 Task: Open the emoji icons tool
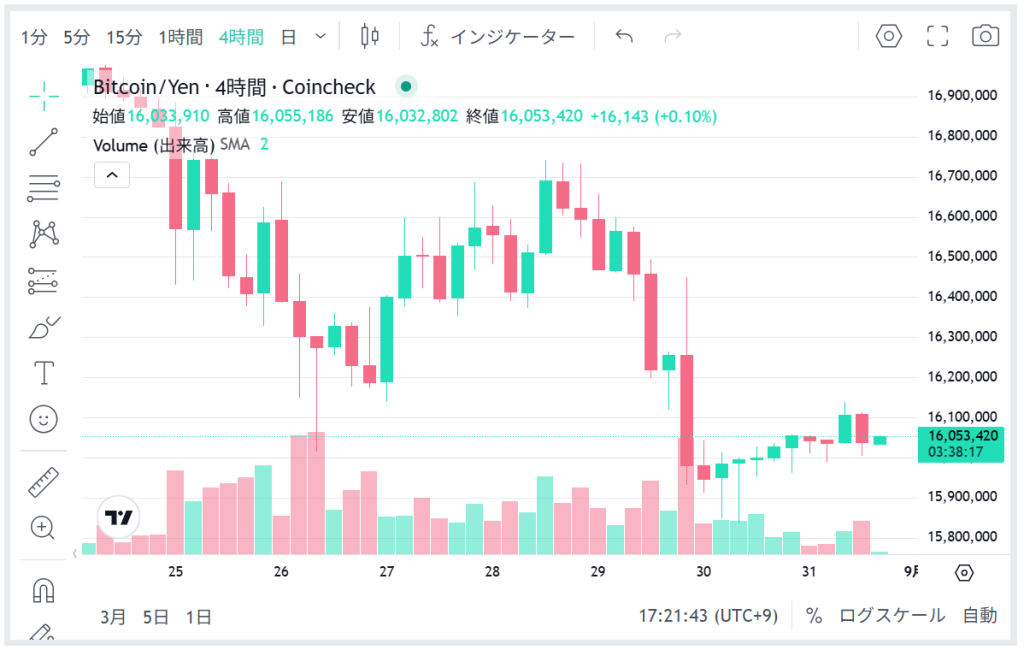tap(44, 419)
